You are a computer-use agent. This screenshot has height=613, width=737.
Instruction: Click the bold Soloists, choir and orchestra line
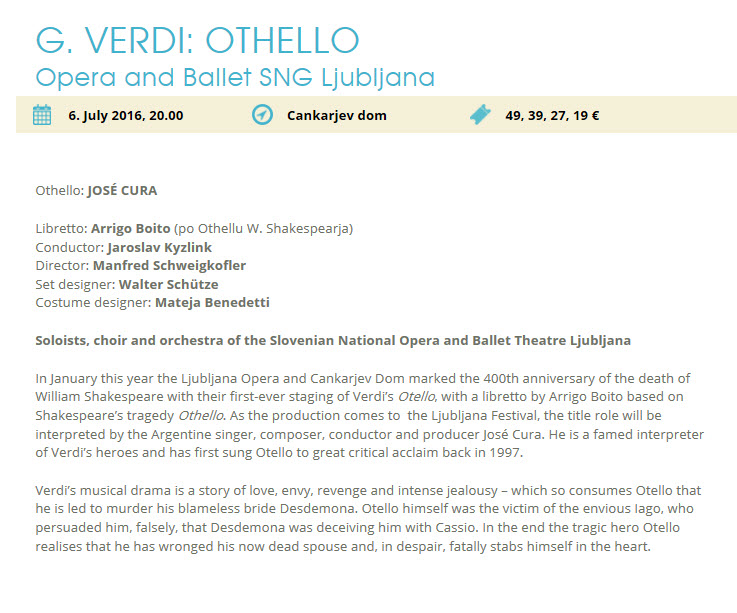tap(333, 340)
